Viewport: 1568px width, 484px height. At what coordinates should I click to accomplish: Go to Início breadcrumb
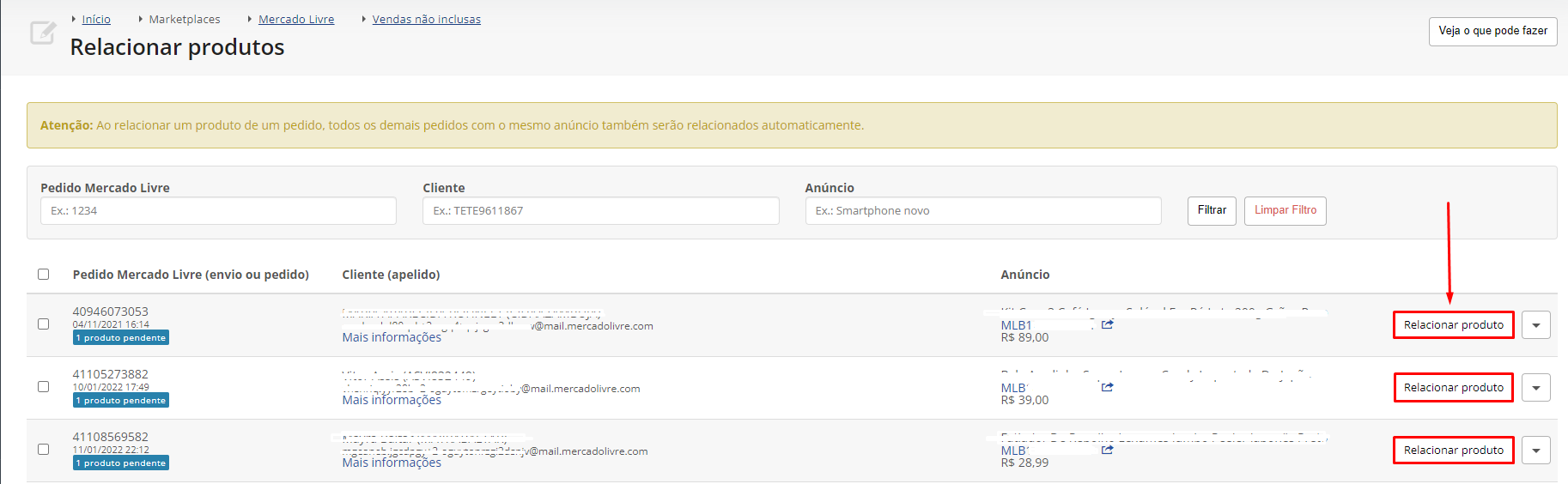click(x=96, y=19)
